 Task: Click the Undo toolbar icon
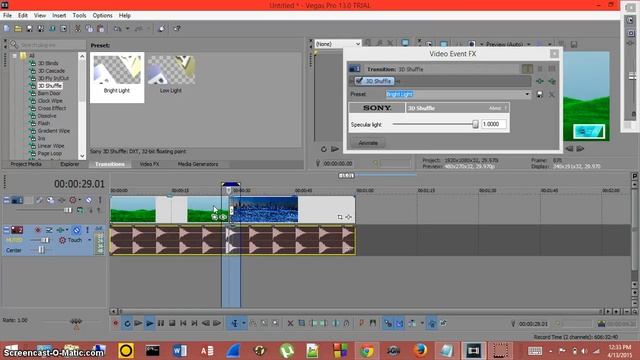[x=118, y=29]
